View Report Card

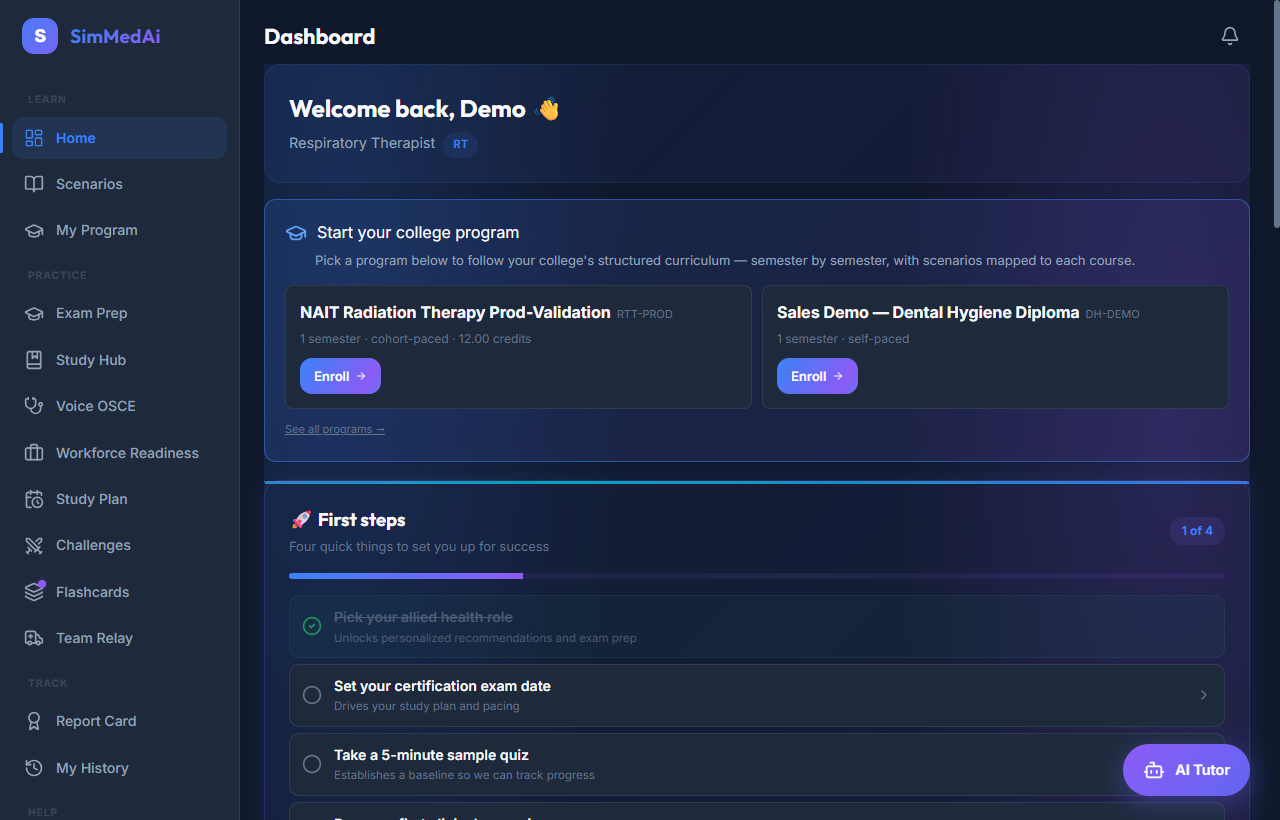coord(120,721)
